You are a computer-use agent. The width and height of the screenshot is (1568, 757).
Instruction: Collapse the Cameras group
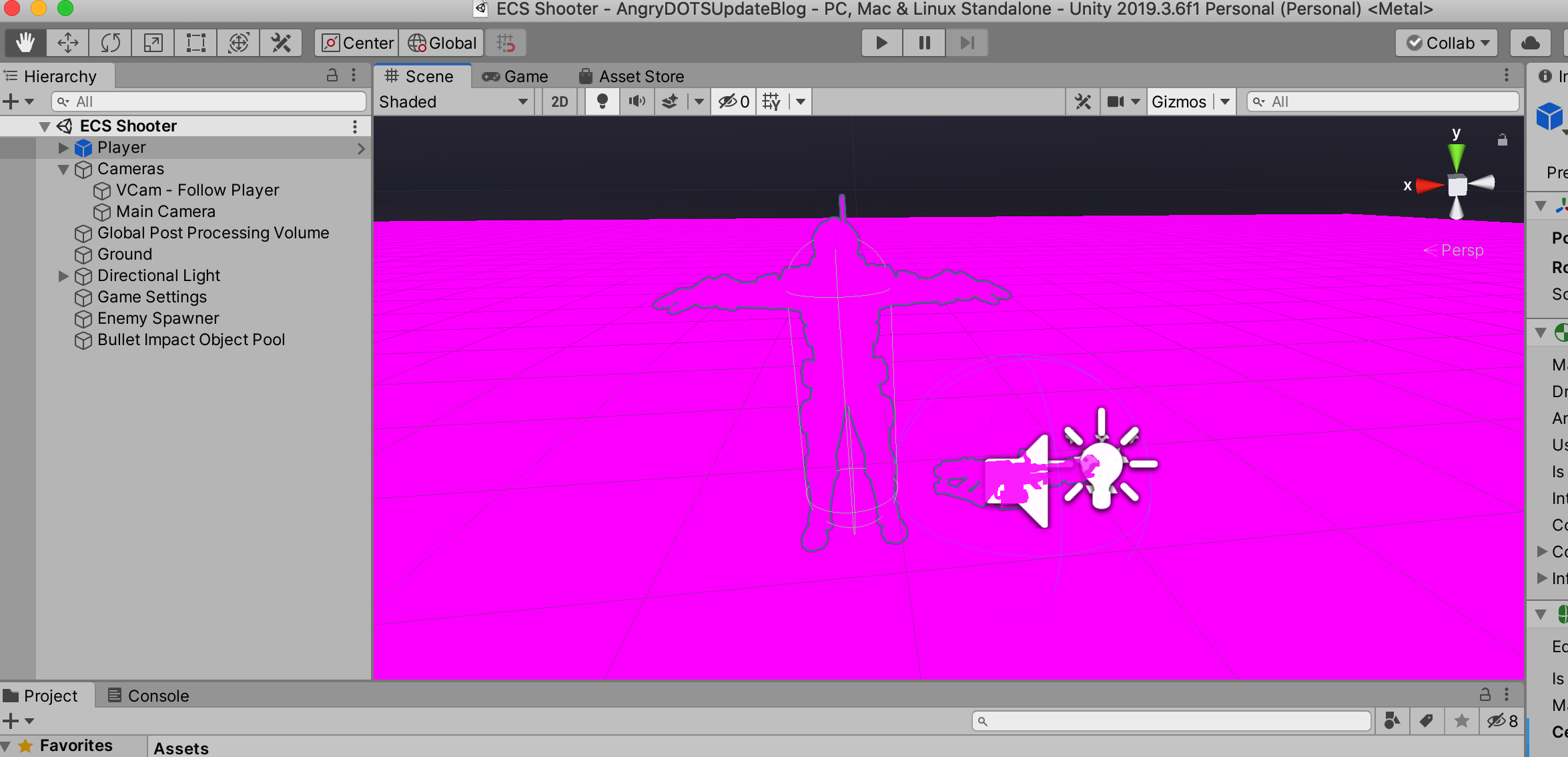click(63, 170)
